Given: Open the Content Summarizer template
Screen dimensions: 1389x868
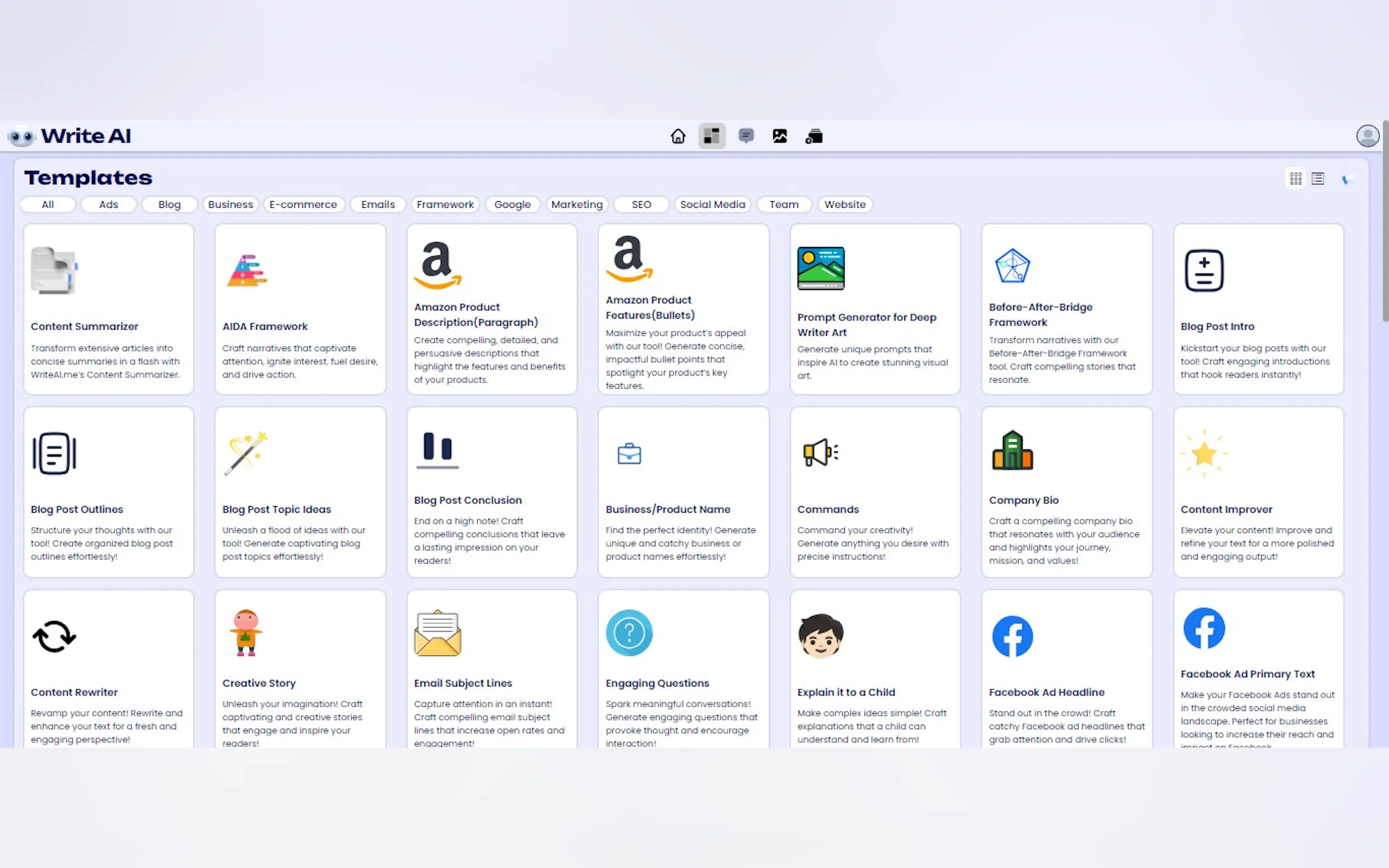Looking at the screenshot, I should pos(108,309).
